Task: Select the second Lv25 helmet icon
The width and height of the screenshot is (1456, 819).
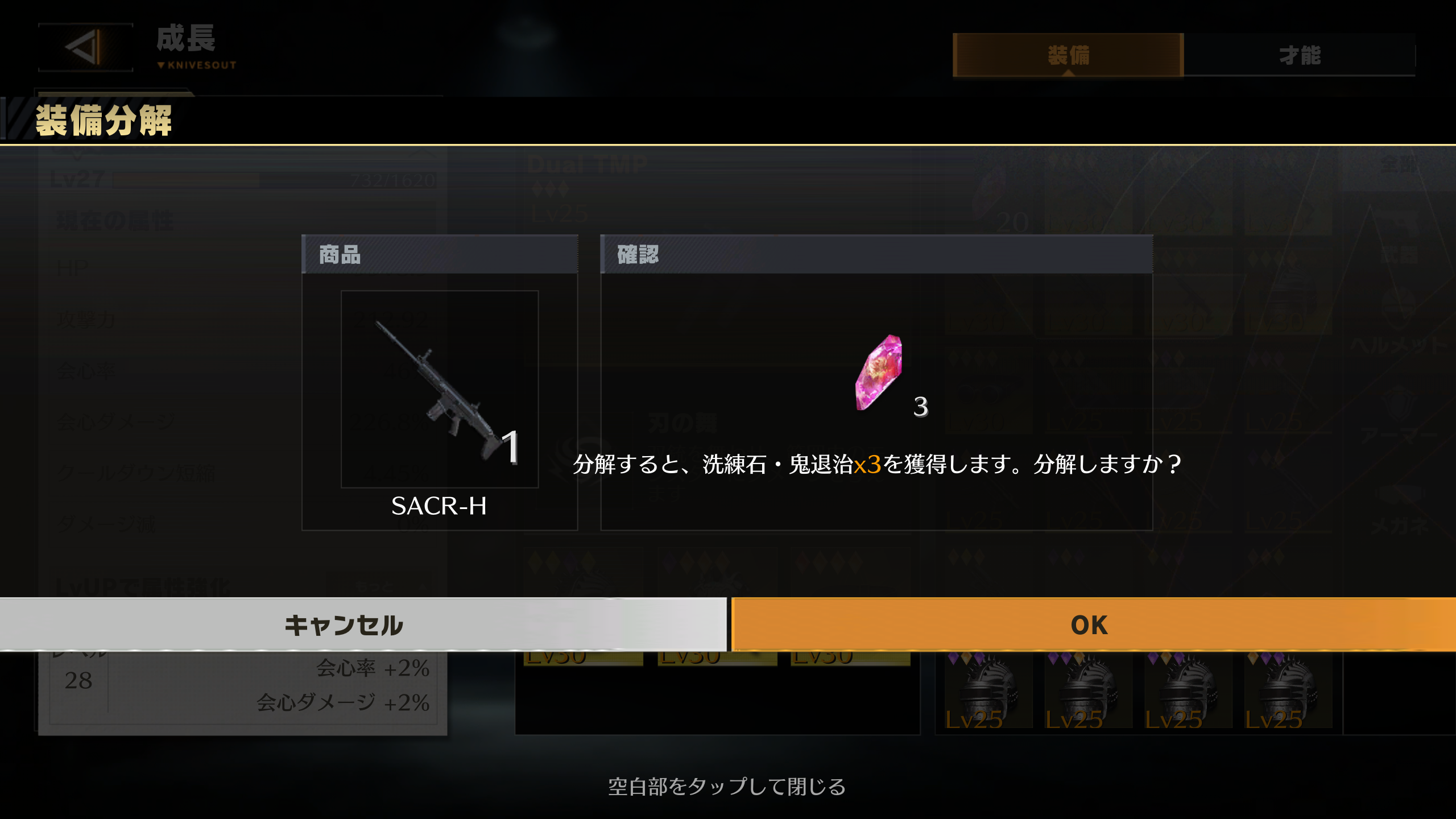Action: pyautogui.click(x=1088, y=690)
